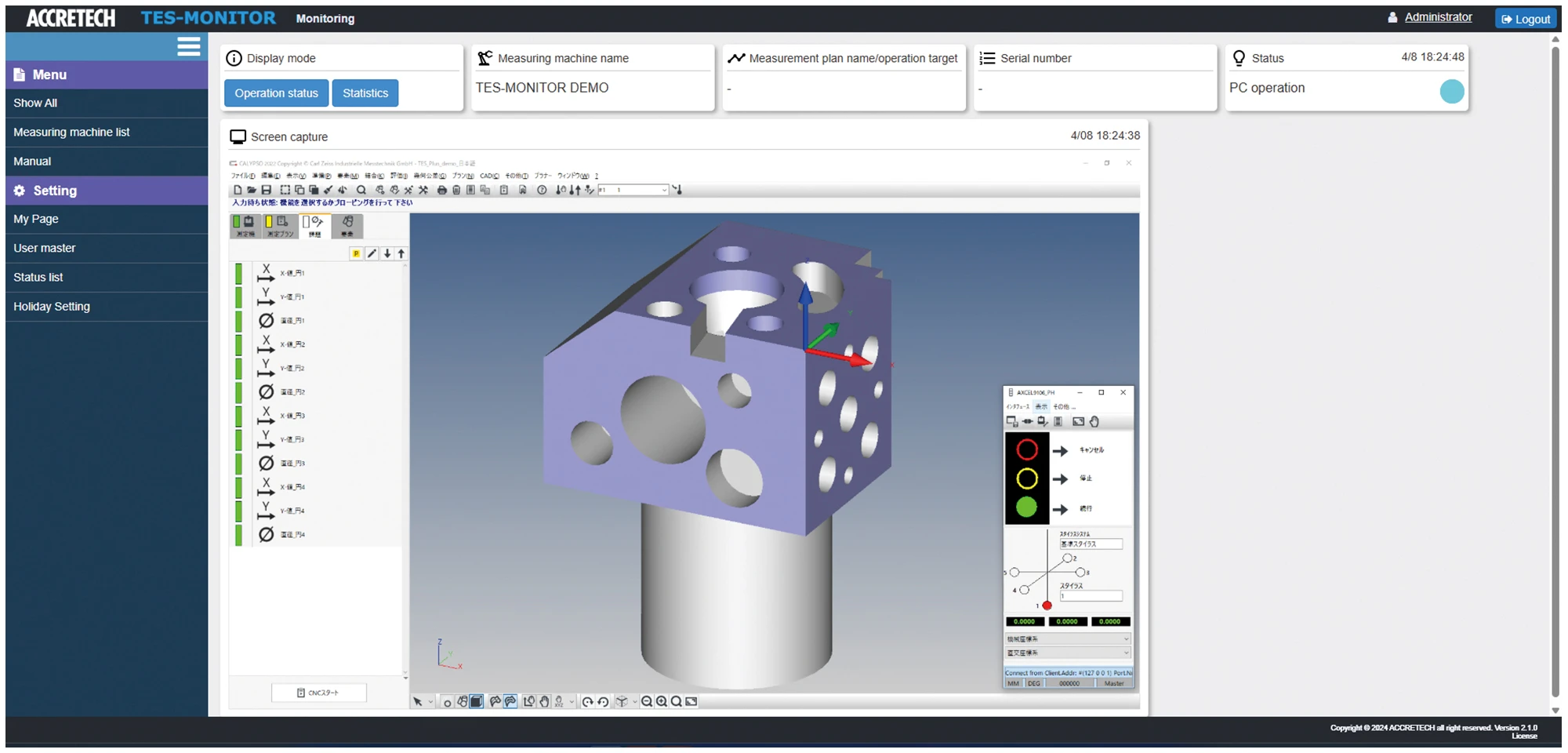Click the rotate counterclockwise icon in bottom toolbar
The width and height of the screenshot is (1568, 753).
tap(603, 701)
